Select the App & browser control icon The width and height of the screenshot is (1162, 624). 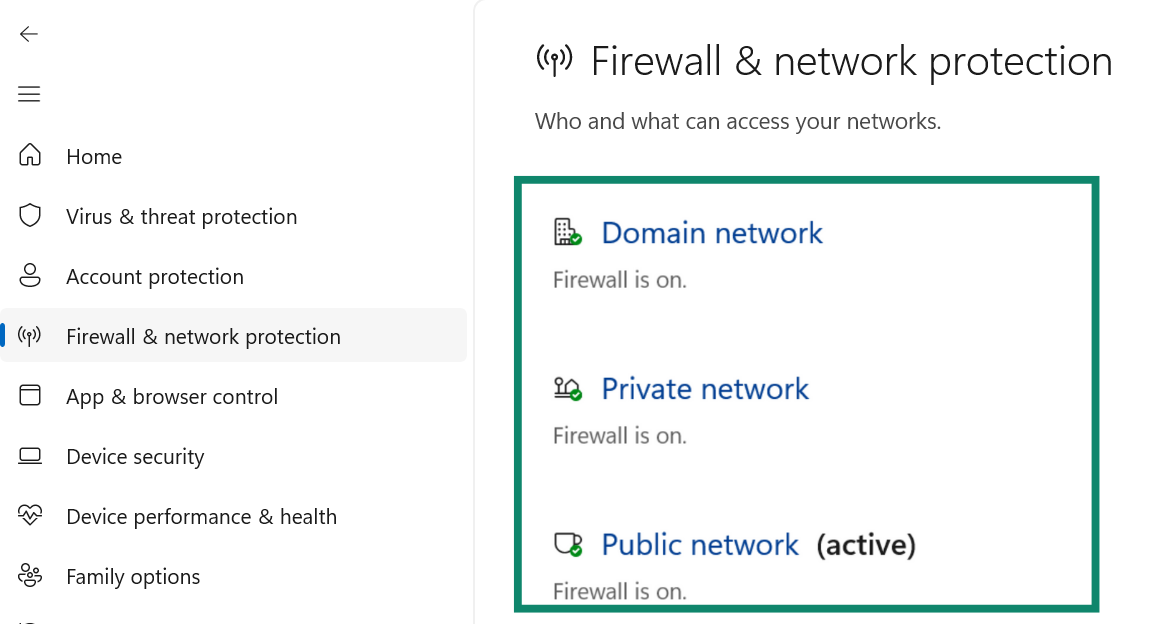[30, 396]
